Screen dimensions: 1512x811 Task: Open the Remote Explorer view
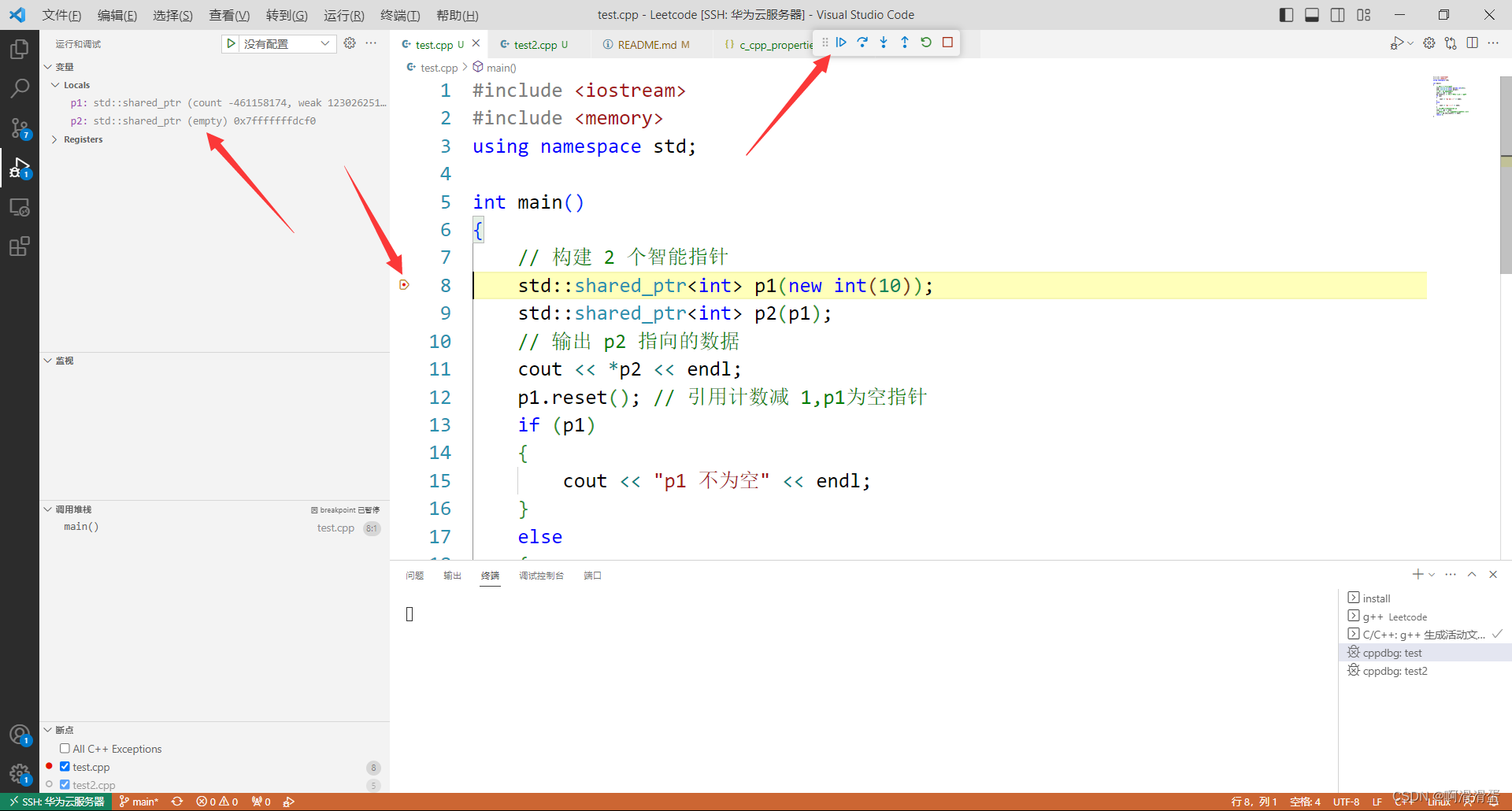pos(19,207)
